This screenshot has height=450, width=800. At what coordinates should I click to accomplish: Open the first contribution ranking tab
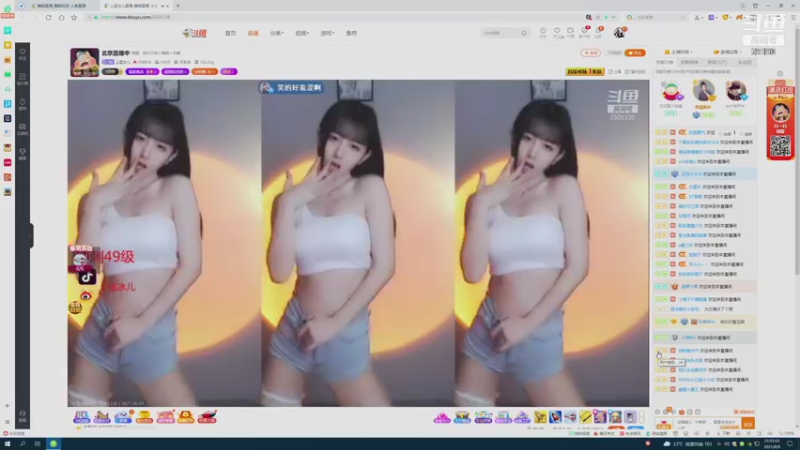coord(665,62)
